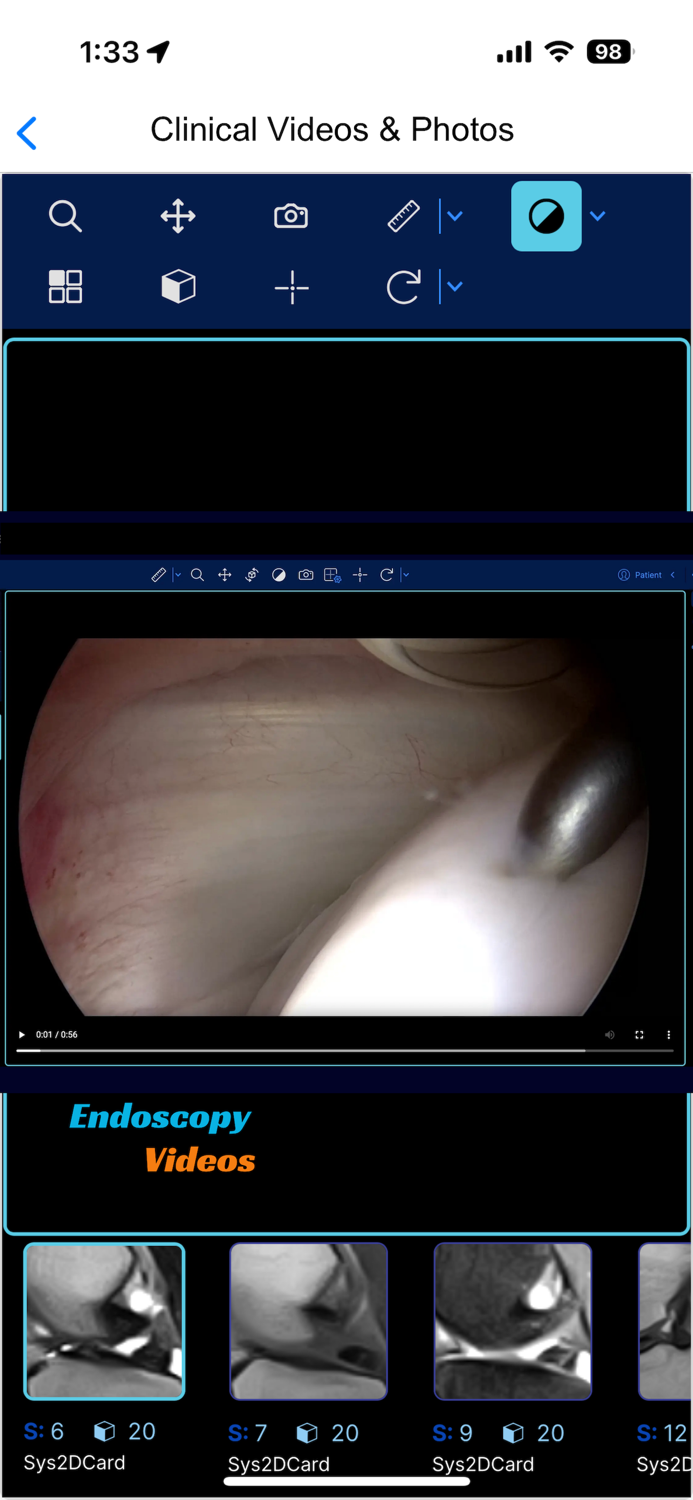The width and height of the screenshot is (693, 1500).
Task: Seek on the video progress bar
Action: [345, 1051]
